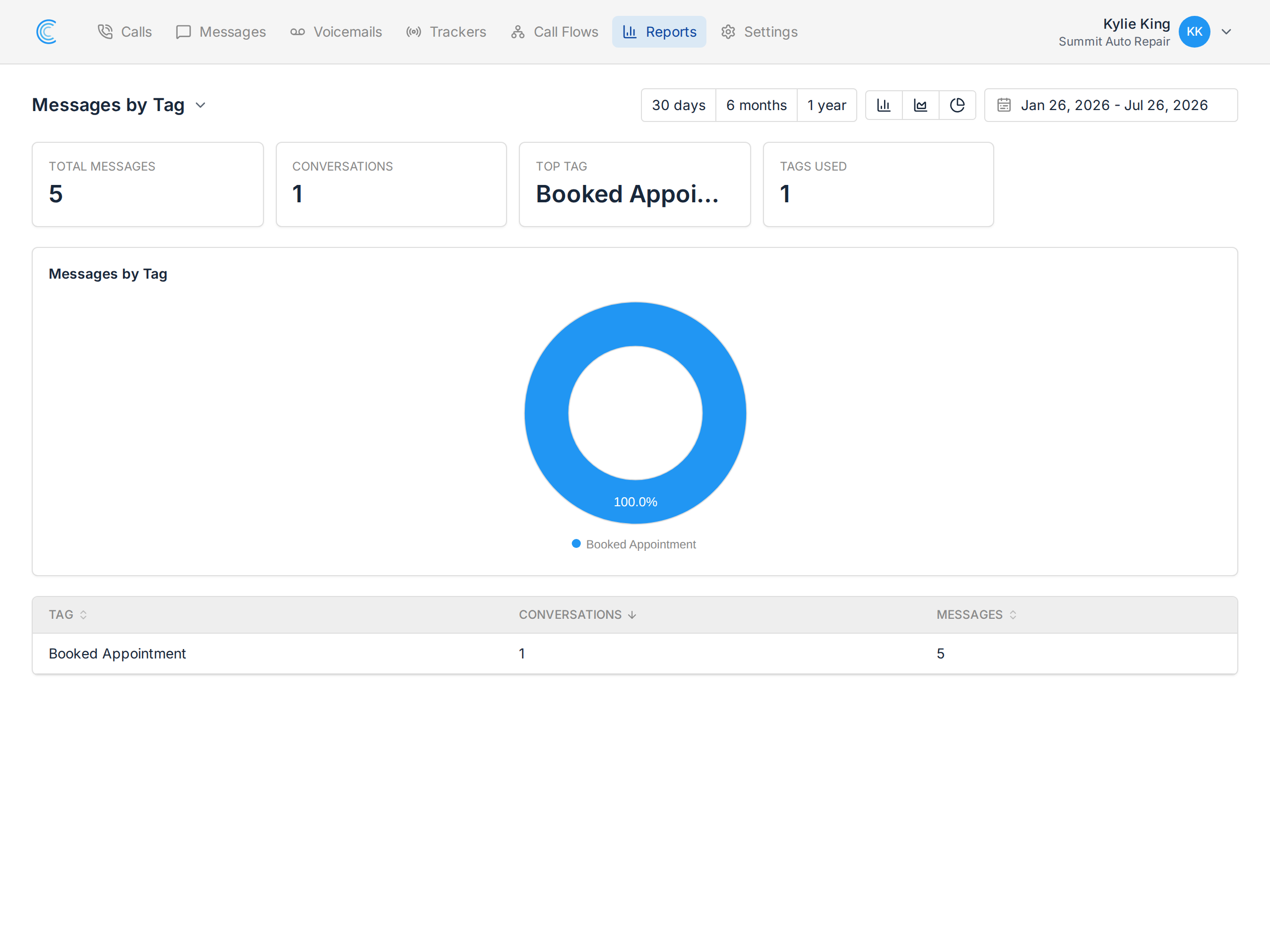Click the Kylie King user name
This screenshot has height=952, width=1270.
point(1136,24)
